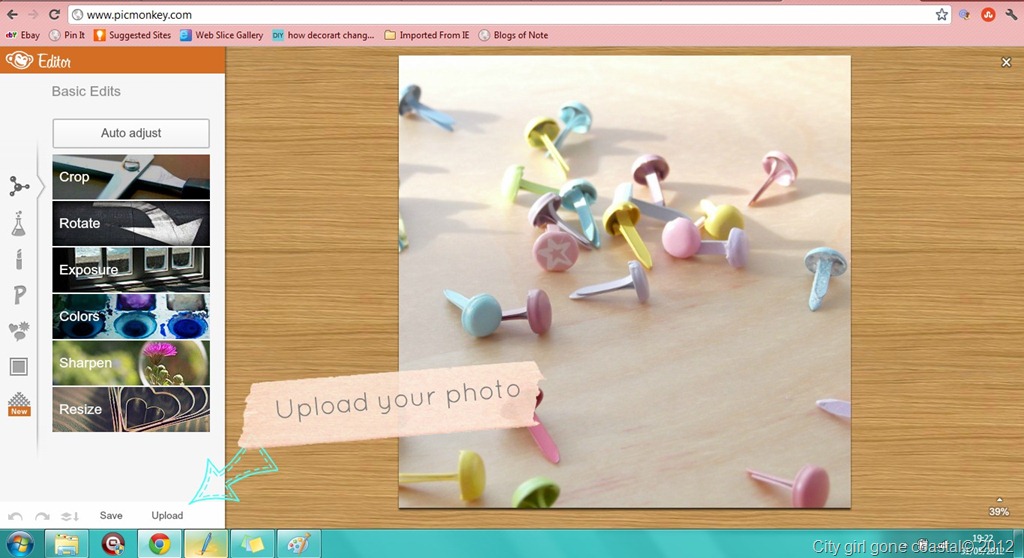Click the redo arrow icon
The image size is (1024, 558).
click(42, 516)
